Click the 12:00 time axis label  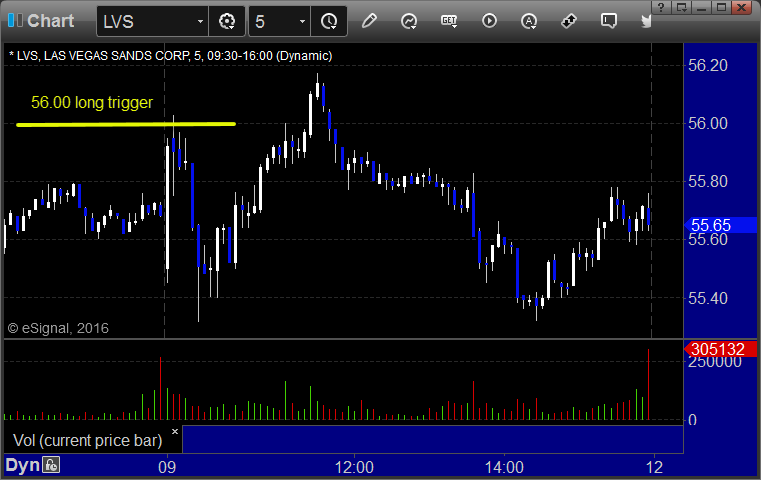tap(354, 467)
